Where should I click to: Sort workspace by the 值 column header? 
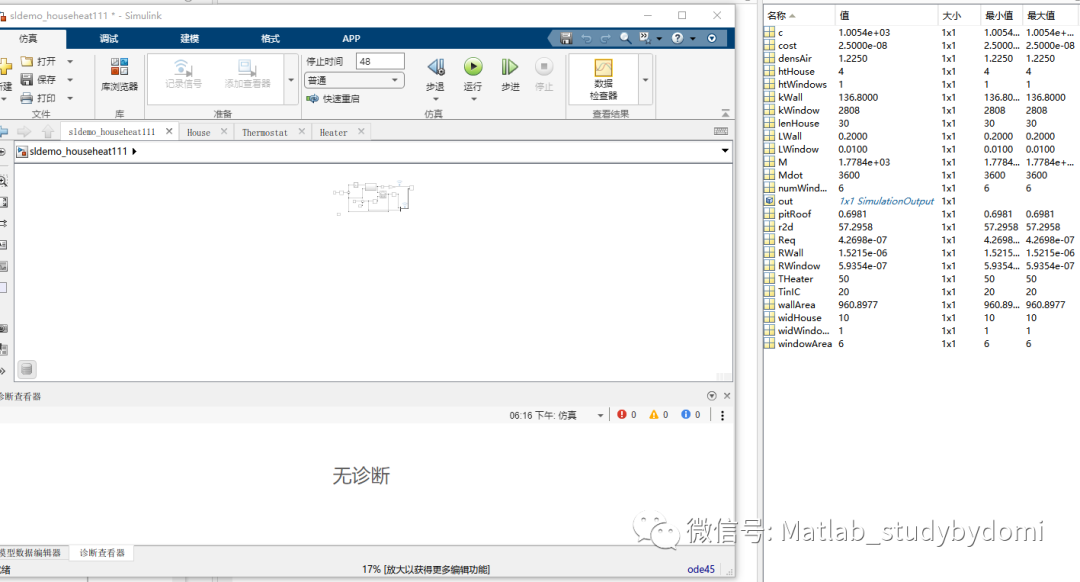click(x=886, y=16)
